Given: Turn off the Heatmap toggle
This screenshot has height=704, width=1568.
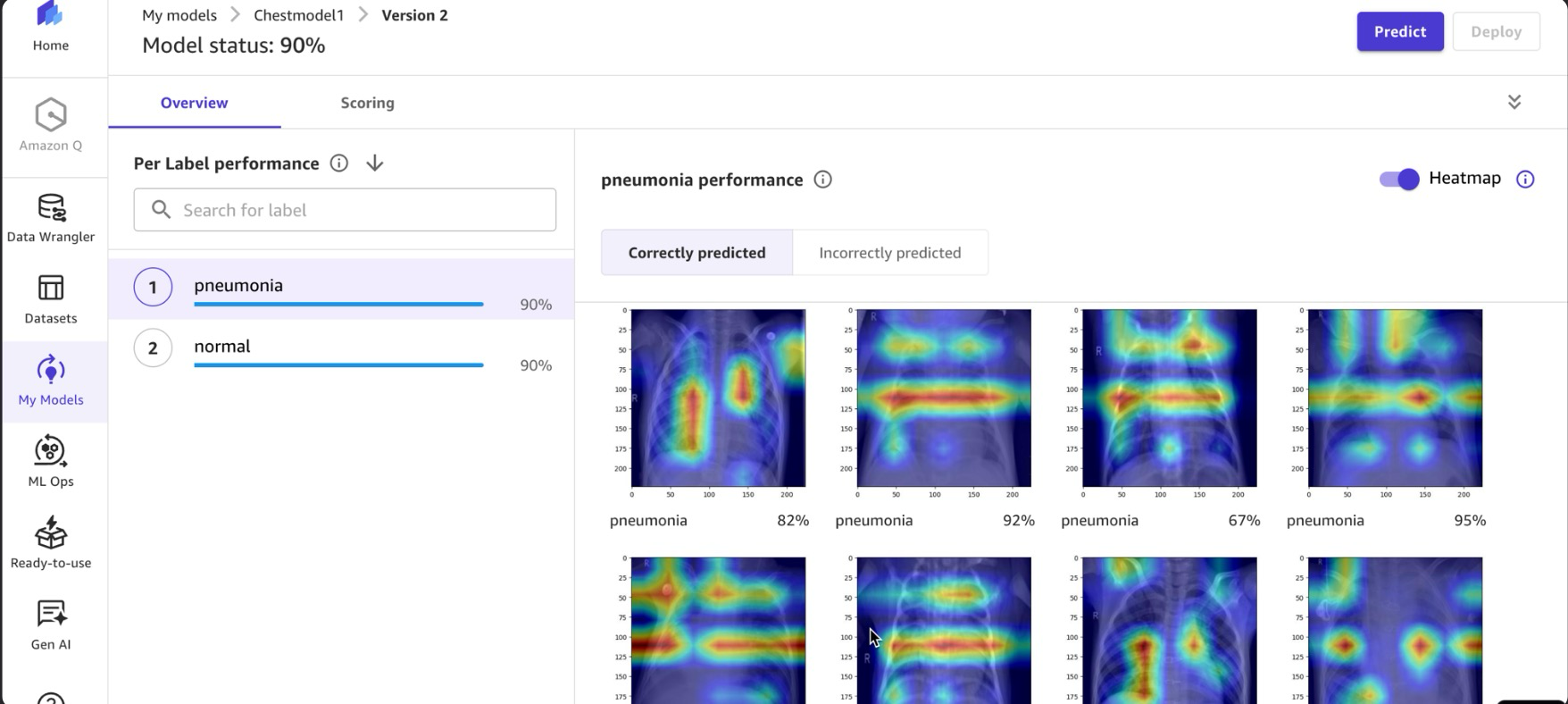Looking at the screenshot, I should [x=1398, y=179].
